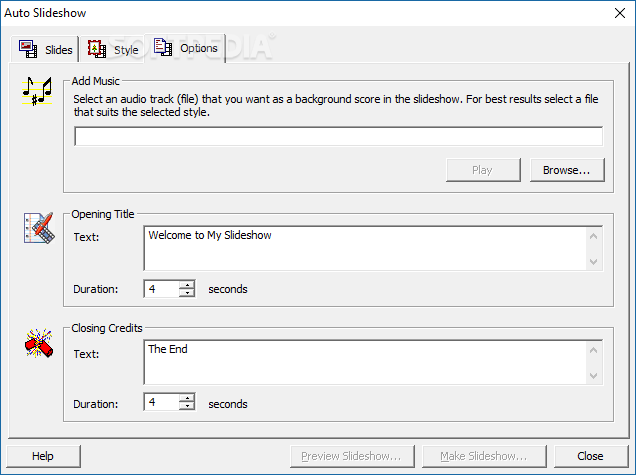636x475 pixels.
Task: Click the Closing Credits firecracker icon
Action: click(x=39, y=344)
